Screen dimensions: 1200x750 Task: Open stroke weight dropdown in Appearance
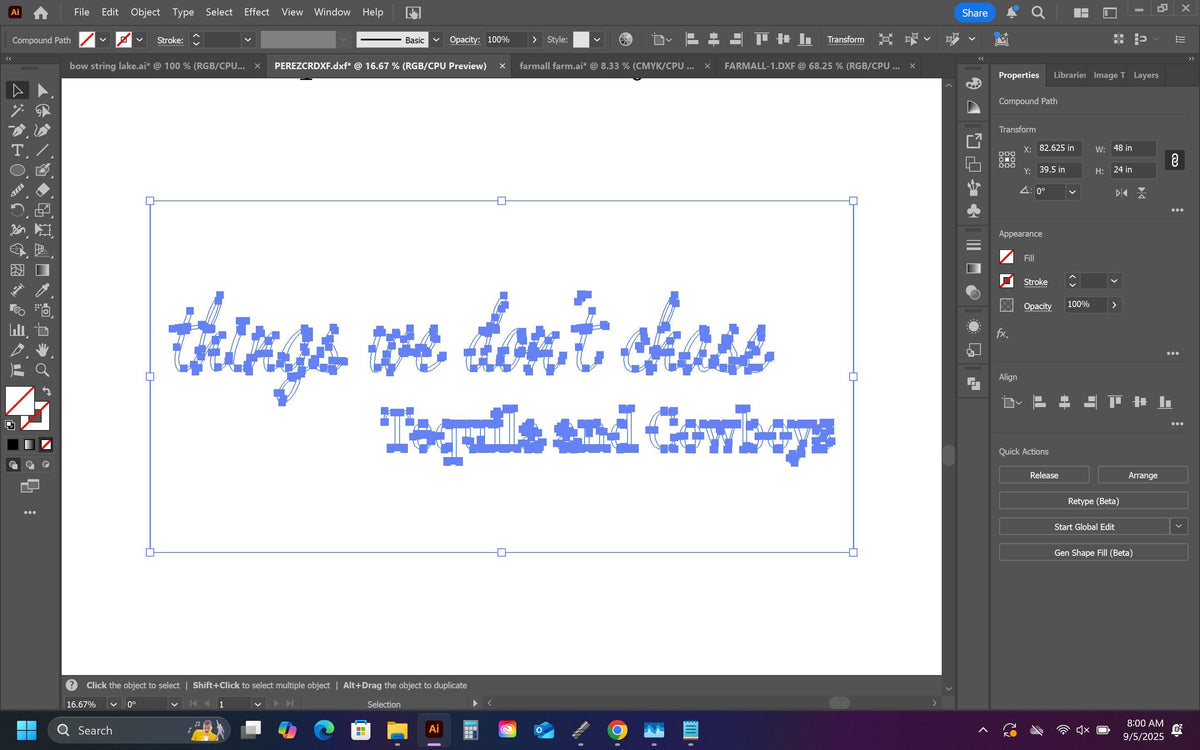tap(1114, 281)
